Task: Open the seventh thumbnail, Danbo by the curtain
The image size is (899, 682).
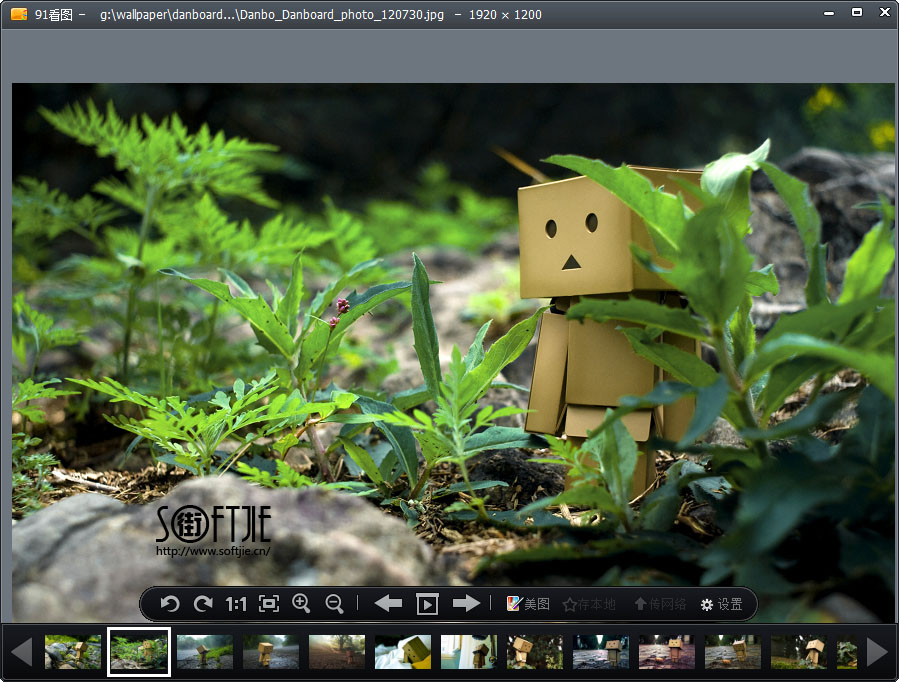Action: tap(468, 652)
